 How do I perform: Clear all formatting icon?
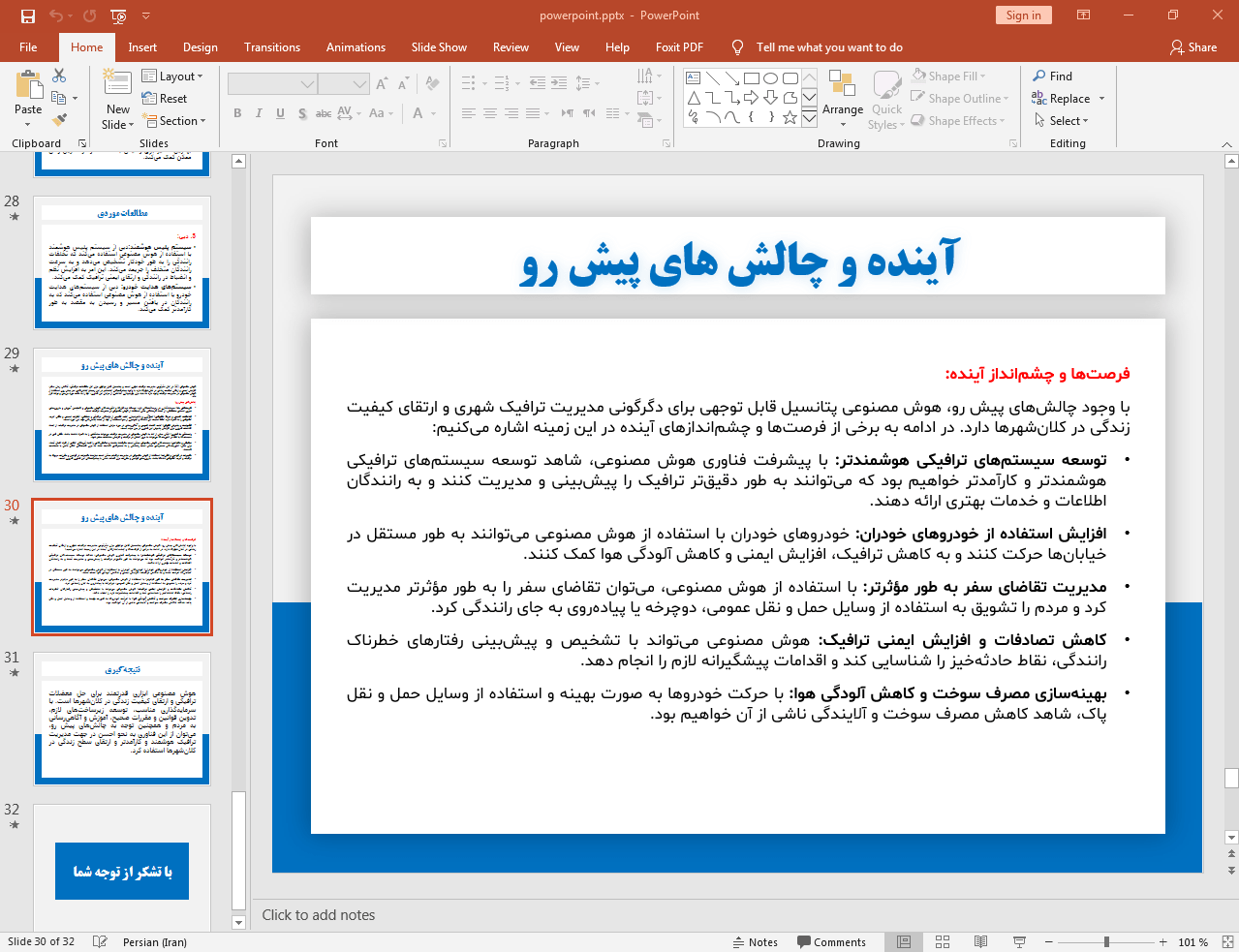pyautogui.click(x=433, y=83)
